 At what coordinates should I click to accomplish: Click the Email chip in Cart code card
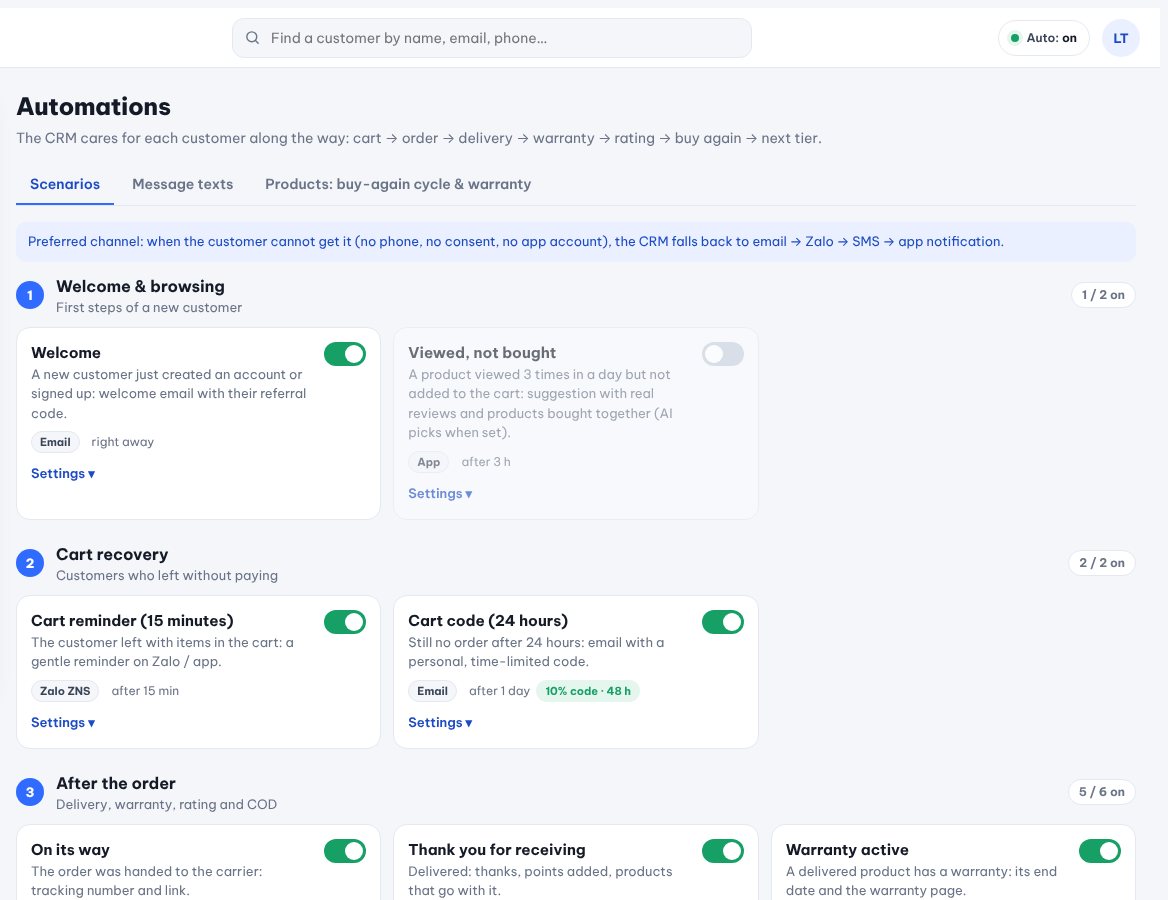(x=432, y=691)
